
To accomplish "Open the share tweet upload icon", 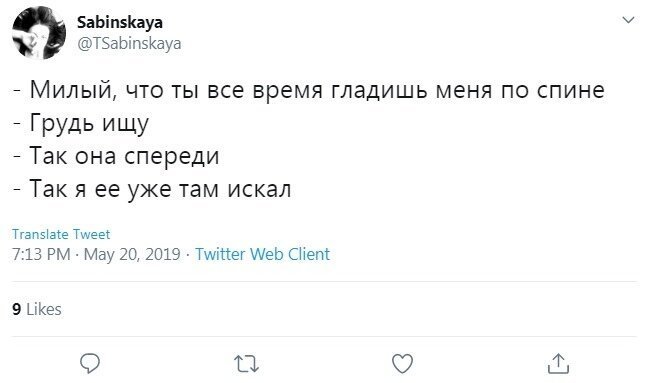I will pyautogui.click(x=558, y=364).
